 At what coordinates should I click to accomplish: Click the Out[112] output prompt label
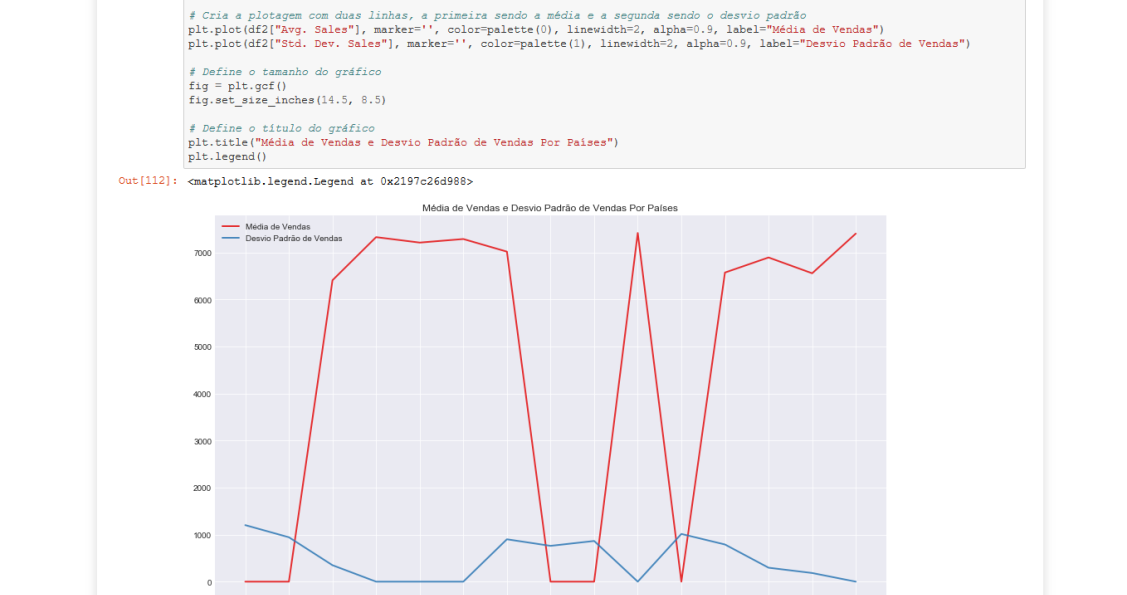coord(147,181)
